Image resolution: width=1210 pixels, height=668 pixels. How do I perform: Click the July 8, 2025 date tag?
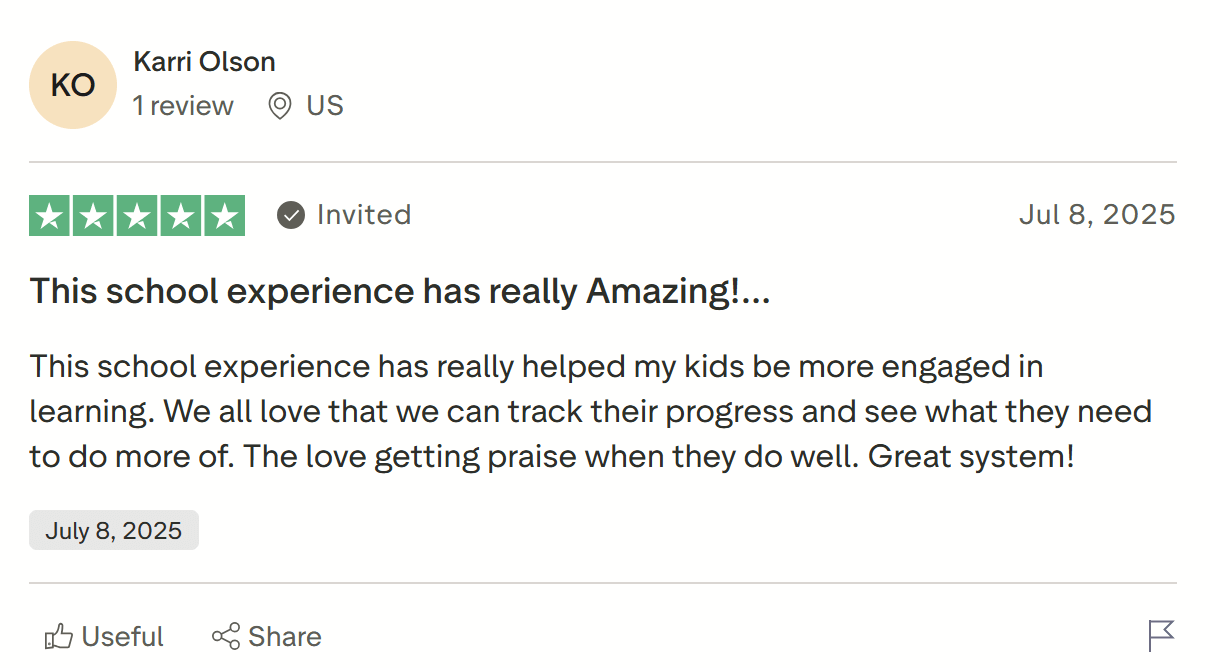click(113, 530)
